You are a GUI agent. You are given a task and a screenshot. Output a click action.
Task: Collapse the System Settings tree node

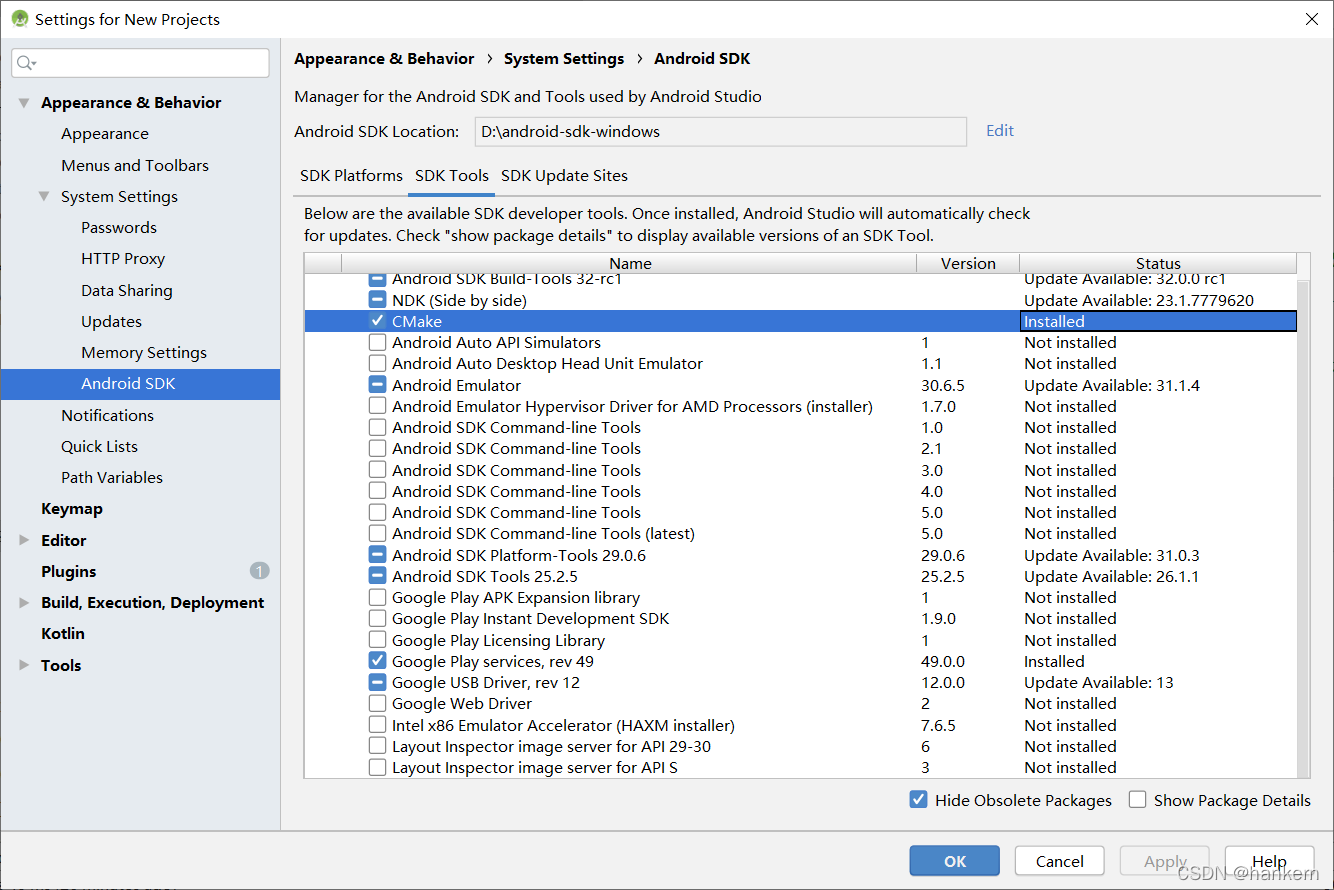[44, 196]
